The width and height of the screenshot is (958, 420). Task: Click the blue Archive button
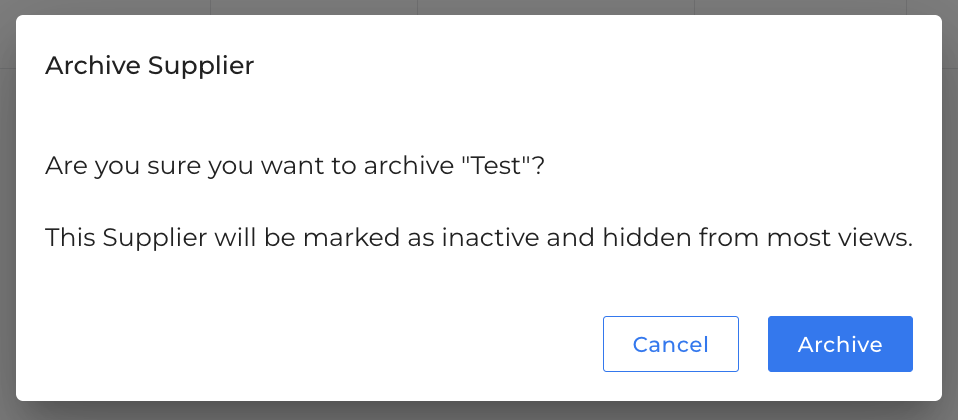[x=840, y=344]
